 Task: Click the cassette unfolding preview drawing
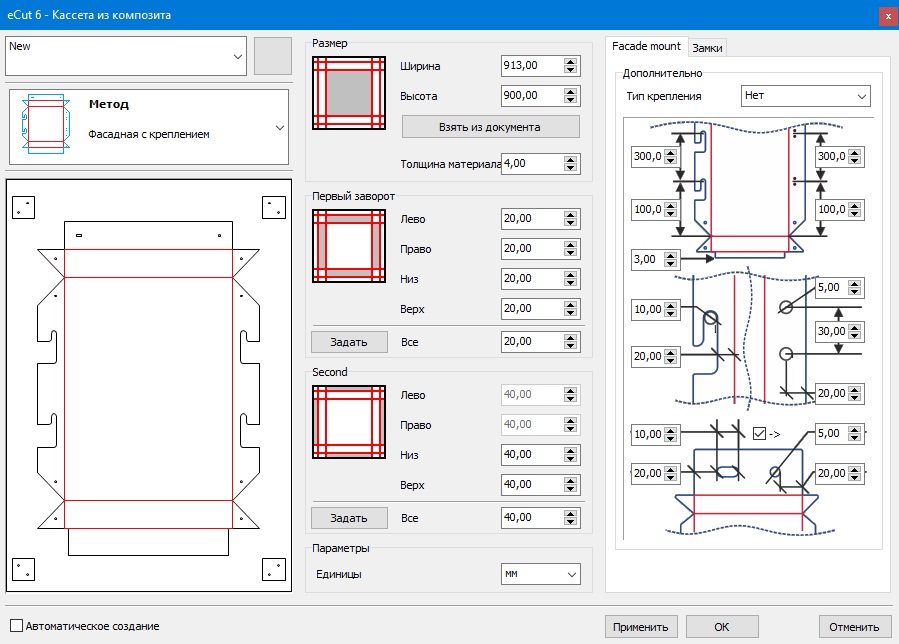pyautogui.click(x=148, y=386)
